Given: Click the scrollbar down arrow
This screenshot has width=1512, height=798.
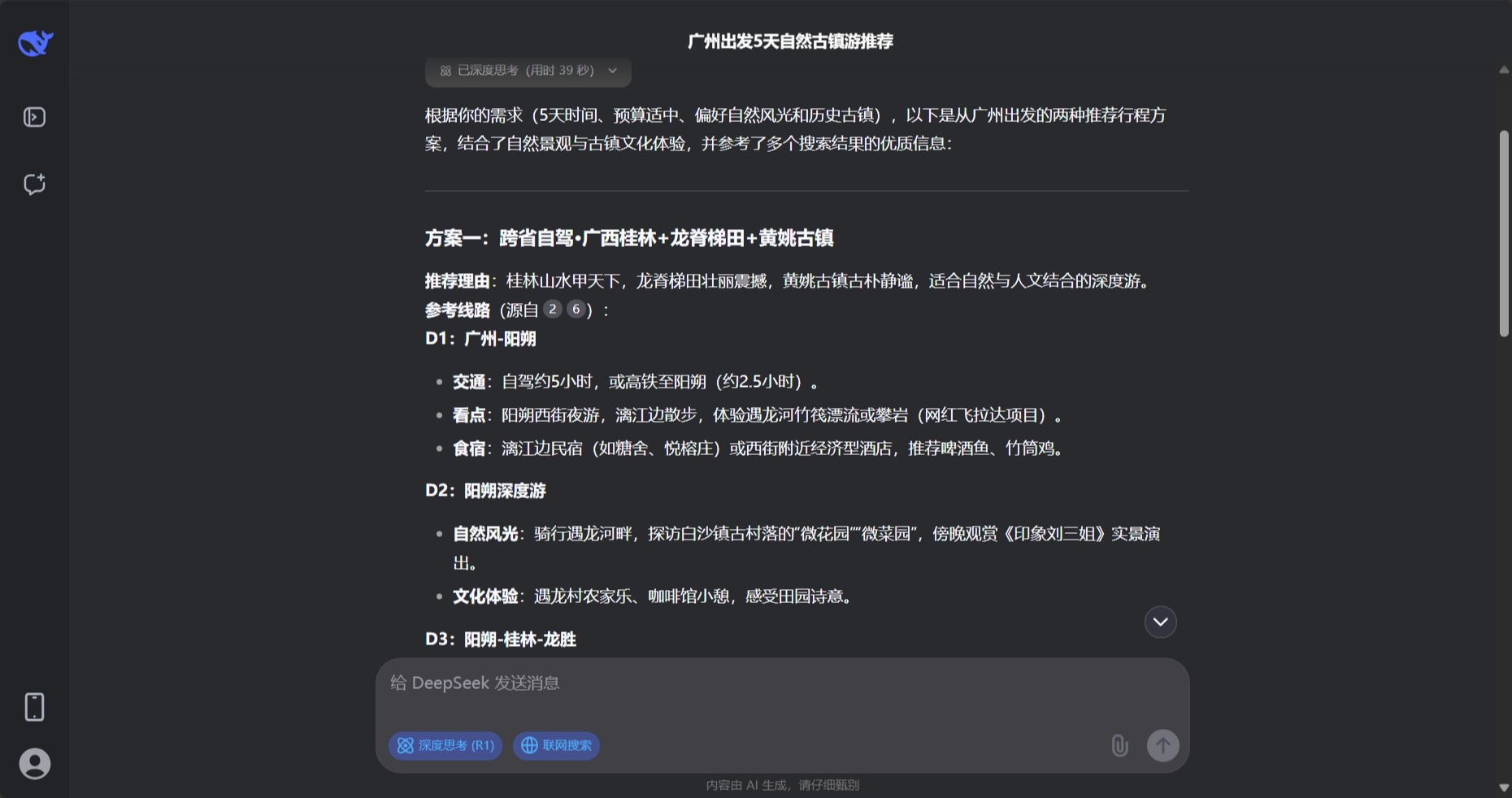Looking at the screenshot, I should (x=1504, y=787).
